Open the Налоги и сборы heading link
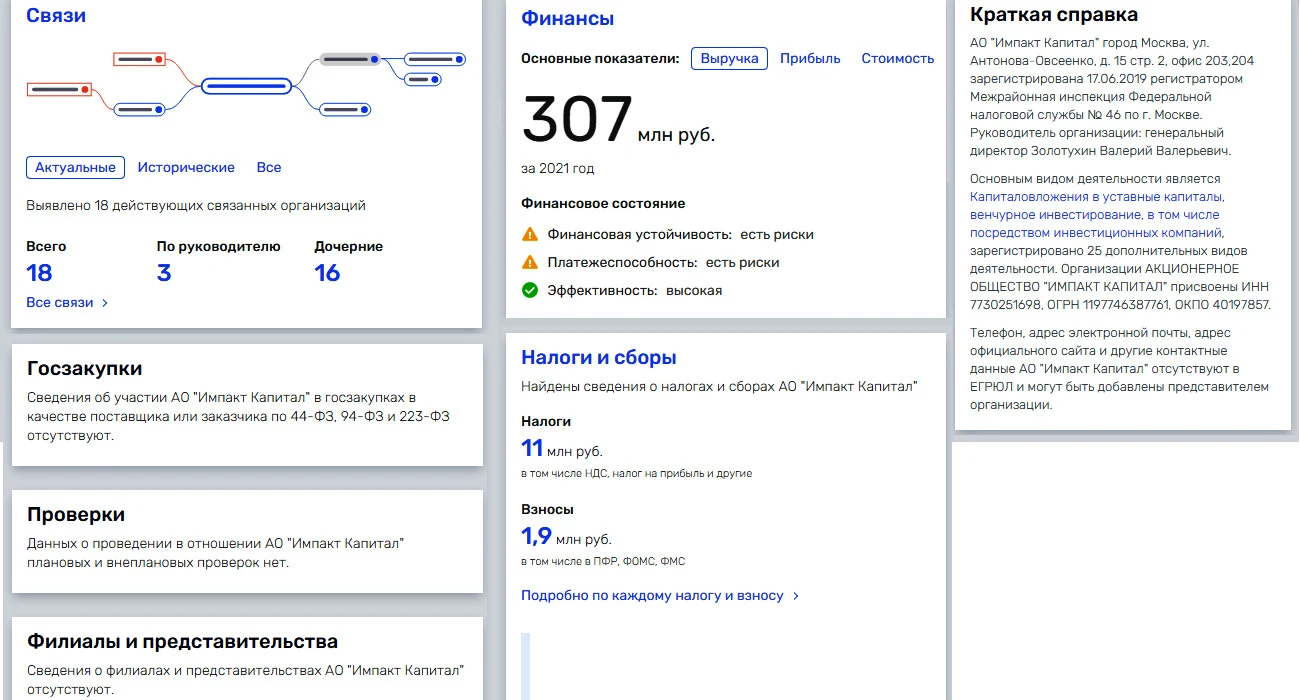The width and height of the screenshot is (1300, 700). pyautogui.click(x=599, y=358)
